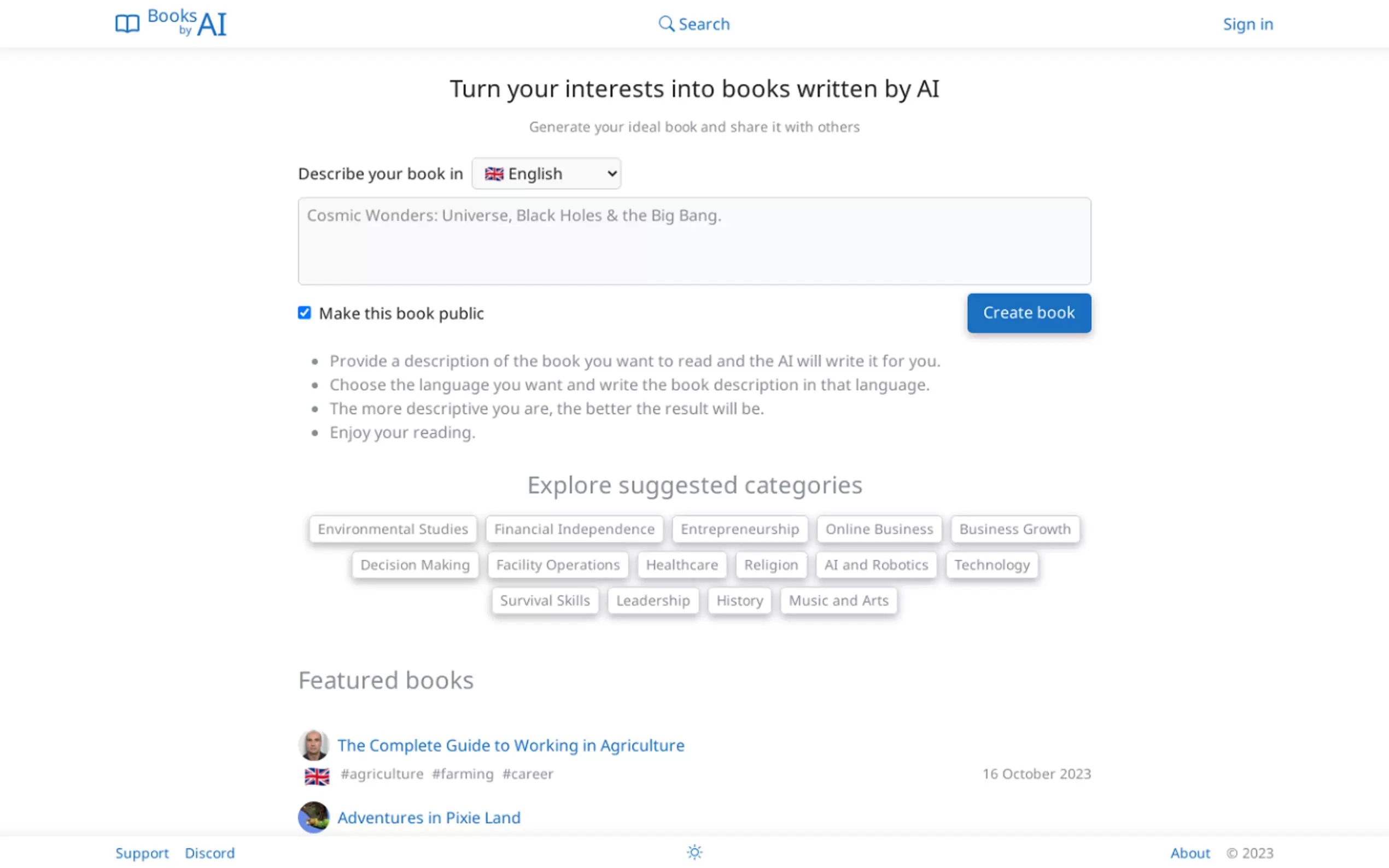This screenshot has width=1389, height=868.
Task: Click the book description text area
Action: point(694,241)
